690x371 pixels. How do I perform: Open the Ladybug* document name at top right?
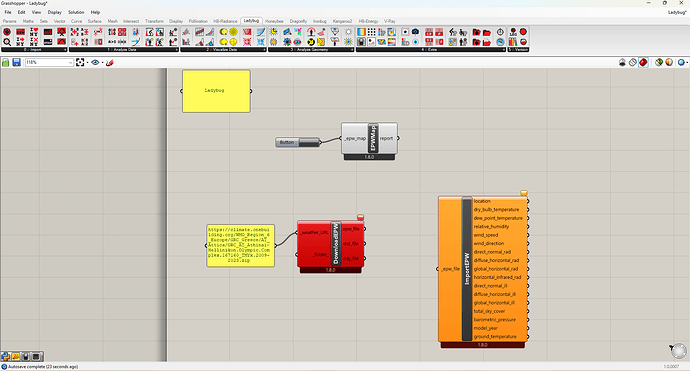coord(677,12)
